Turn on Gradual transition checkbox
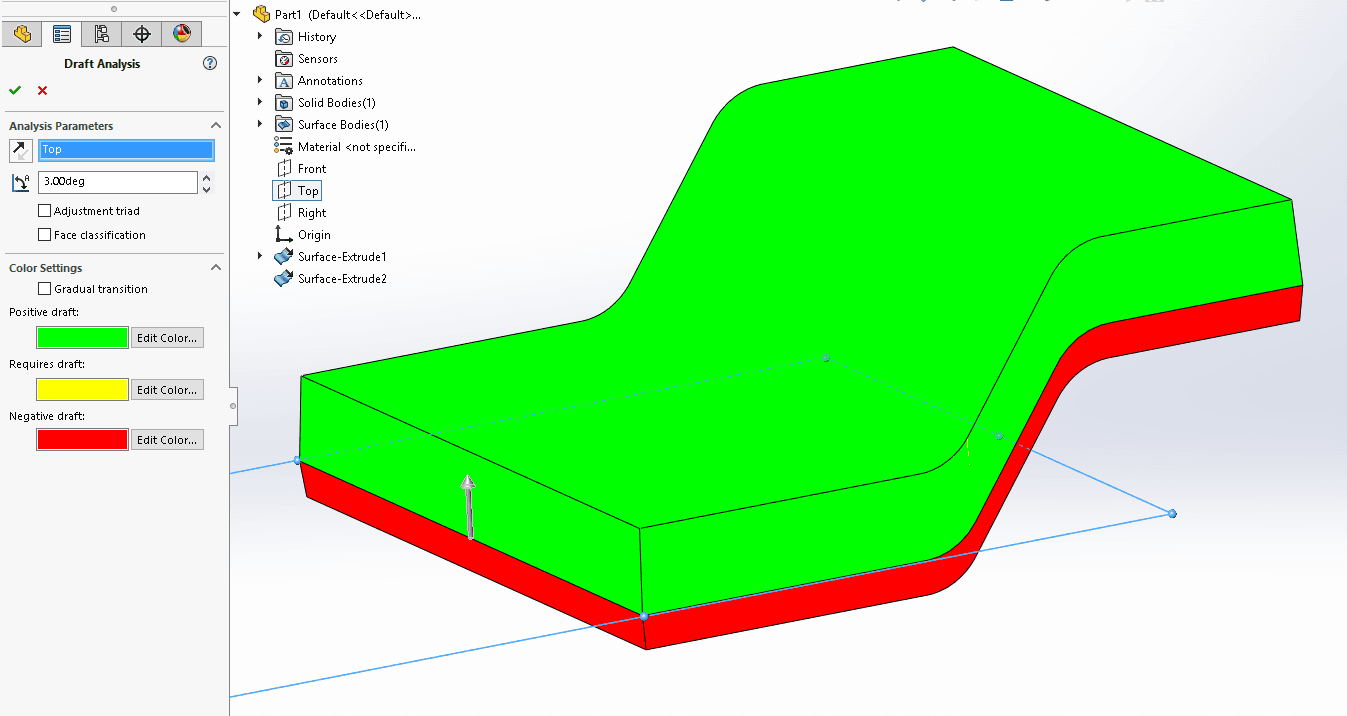The height and width of the screenshot is (716, 1347). click(x=44, y=289)
